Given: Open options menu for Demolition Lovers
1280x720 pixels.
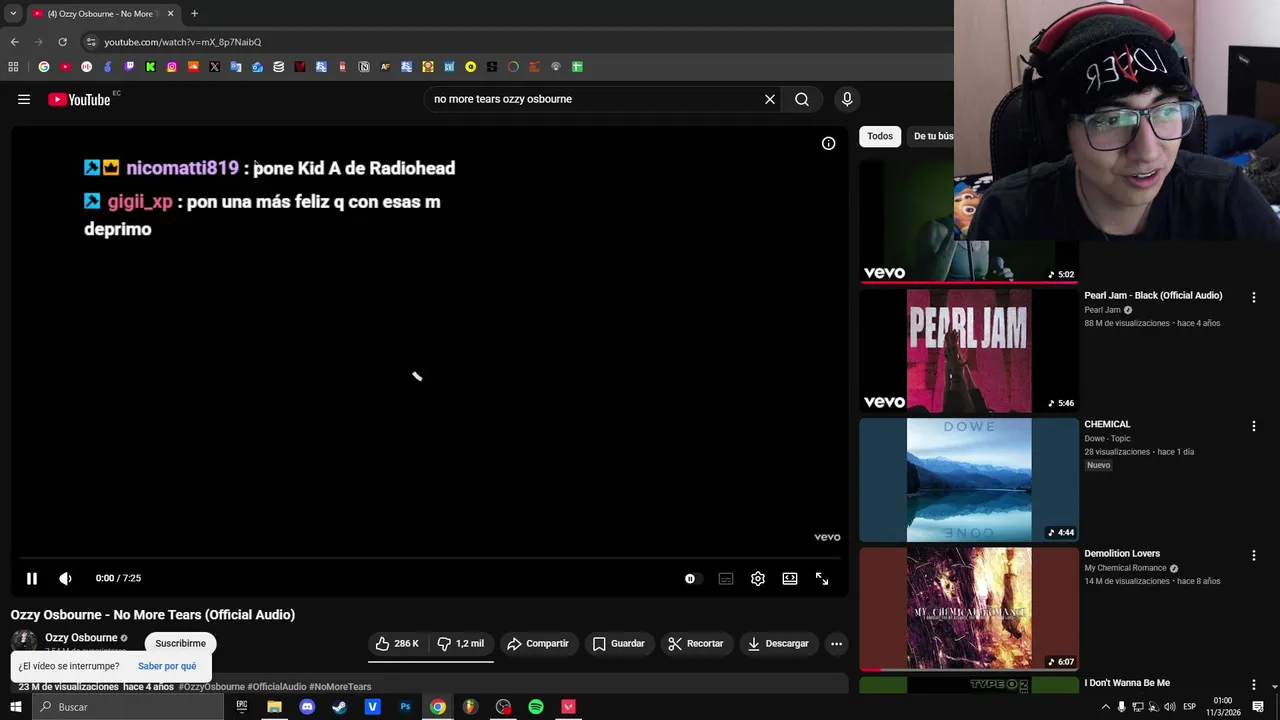Looking at the screenshot, I should click(x=1253, y=555).
